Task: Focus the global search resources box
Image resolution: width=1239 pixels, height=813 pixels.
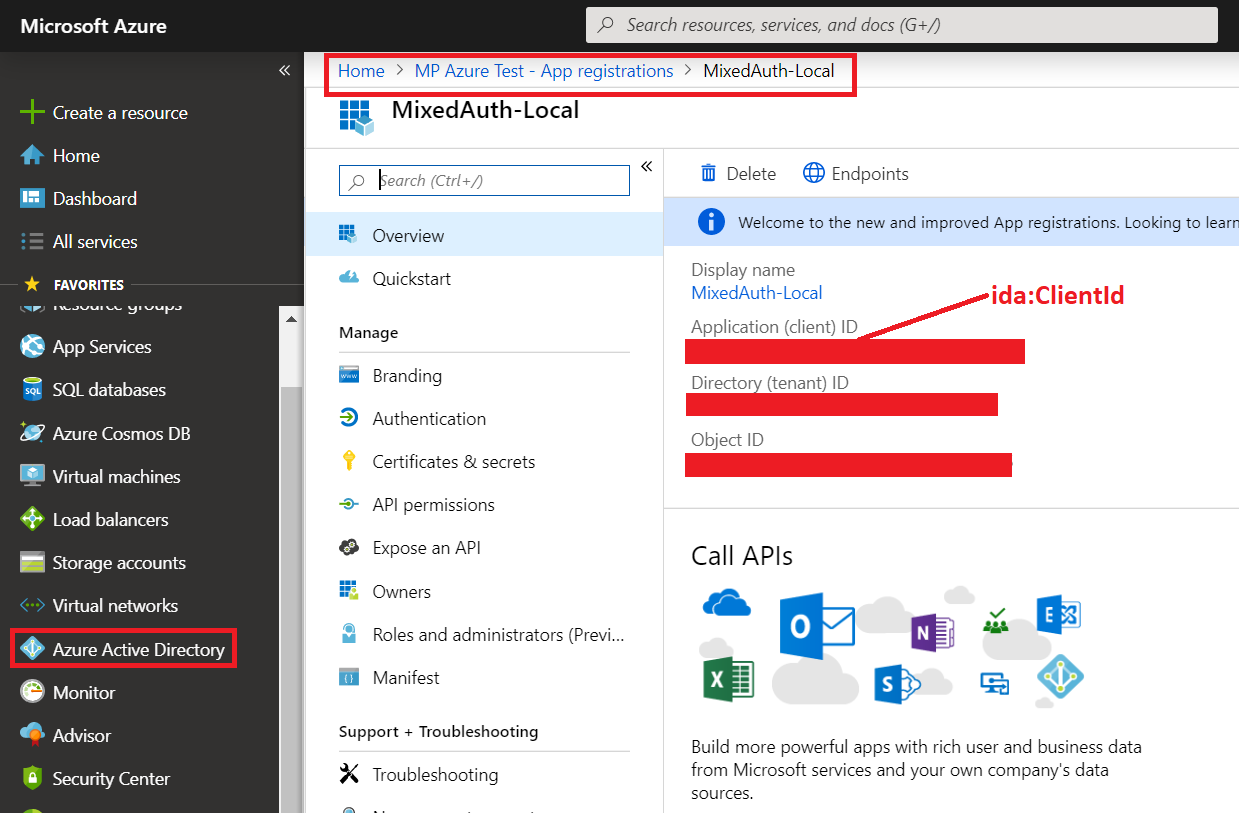Action: pyautogui.click(x=901, y=25)
